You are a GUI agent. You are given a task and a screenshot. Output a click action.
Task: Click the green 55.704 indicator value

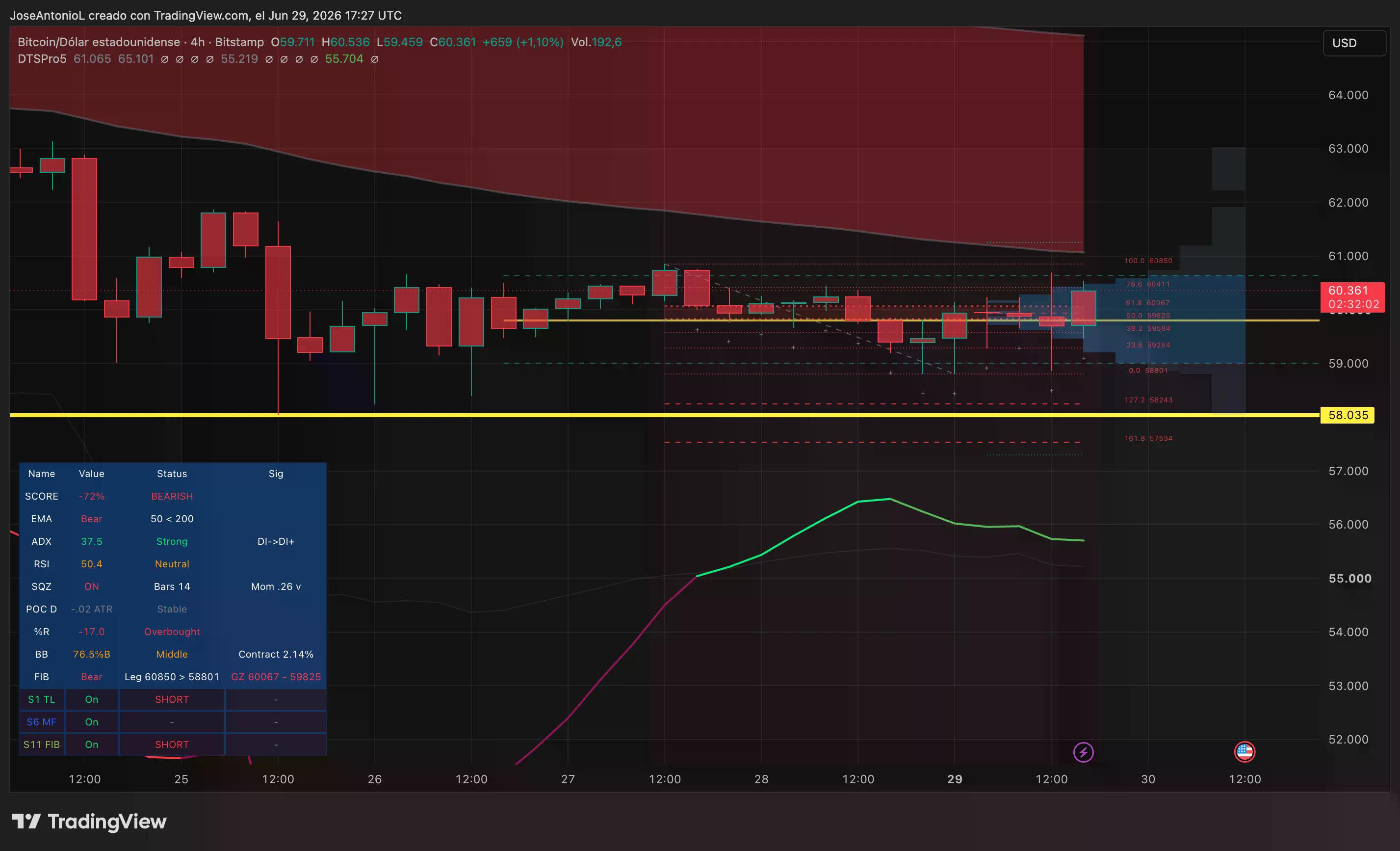click(x=344, y=59)
